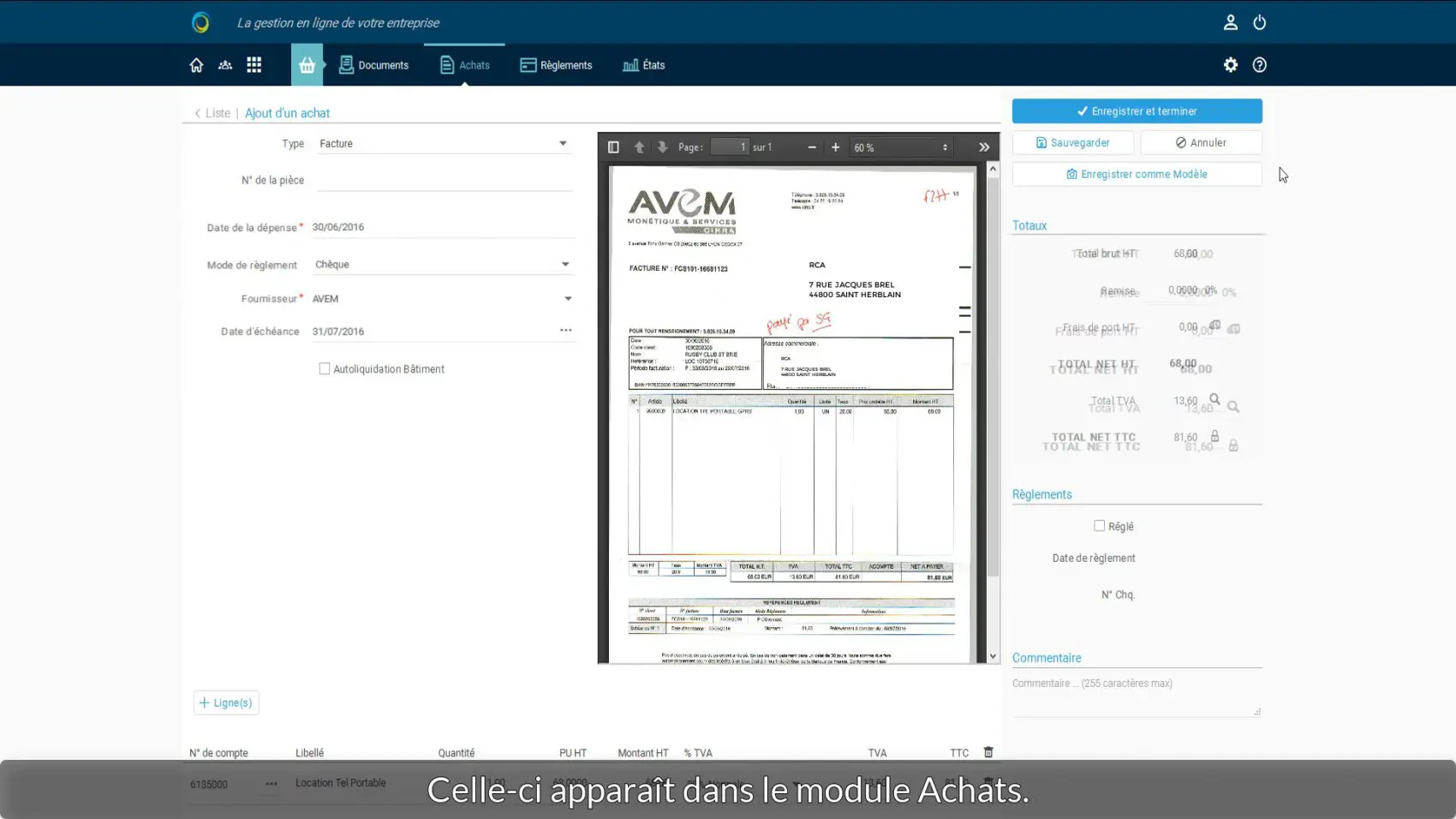Click the Total brut HT value 68,00
Viewport: 1456px width, 819px height.
click(x=1185, y=254)
